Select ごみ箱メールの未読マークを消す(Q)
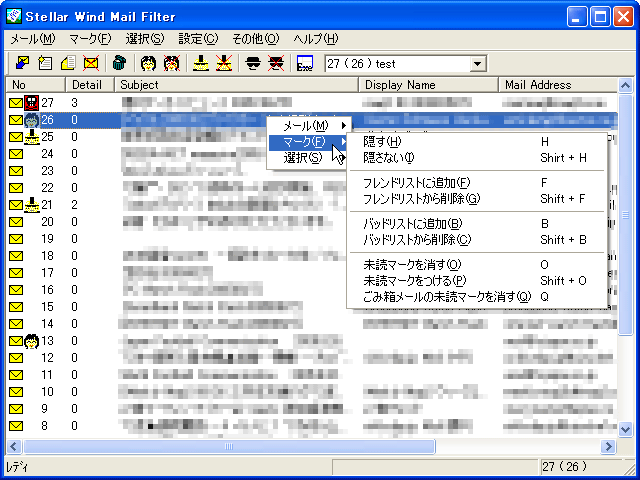The image size is (640, 480). 477,297
